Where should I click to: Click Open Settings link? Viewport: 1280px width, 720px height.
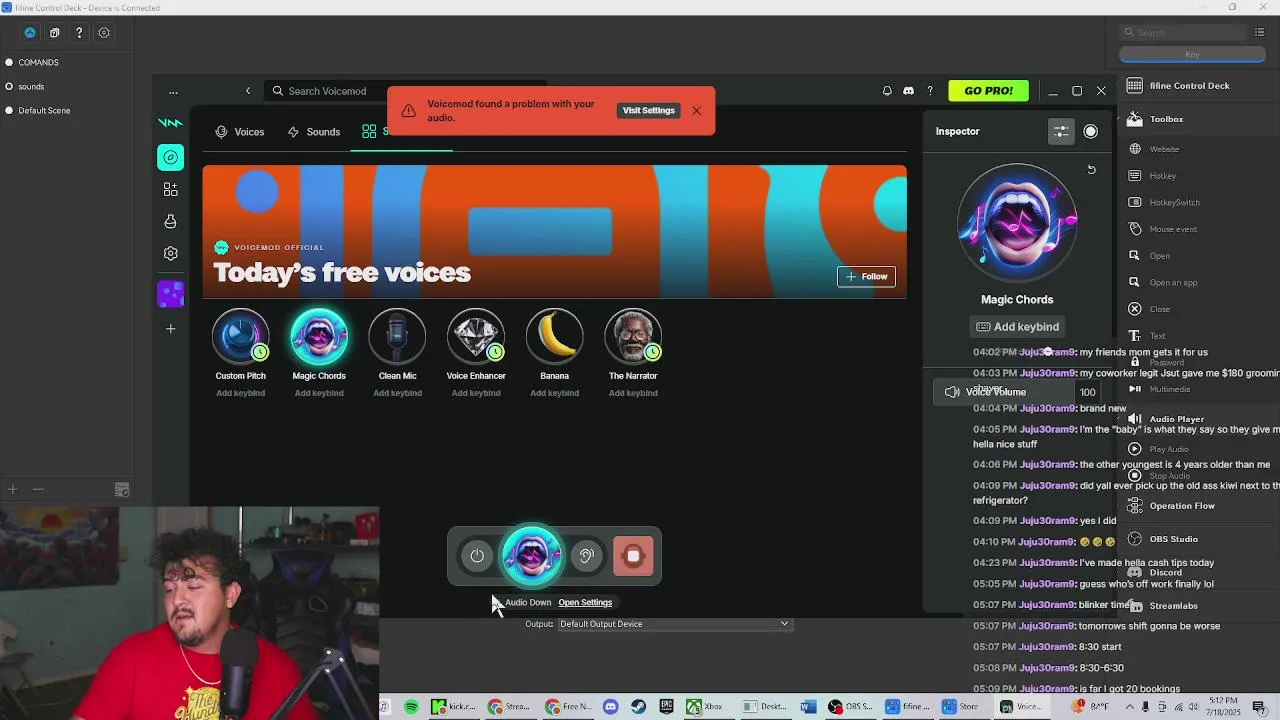(585, 602)
